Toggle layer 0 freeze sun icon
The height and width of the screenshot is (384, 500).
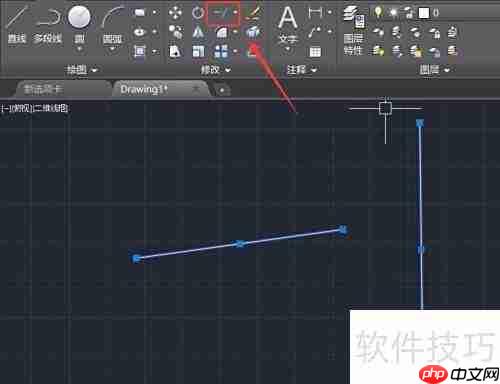394,13
